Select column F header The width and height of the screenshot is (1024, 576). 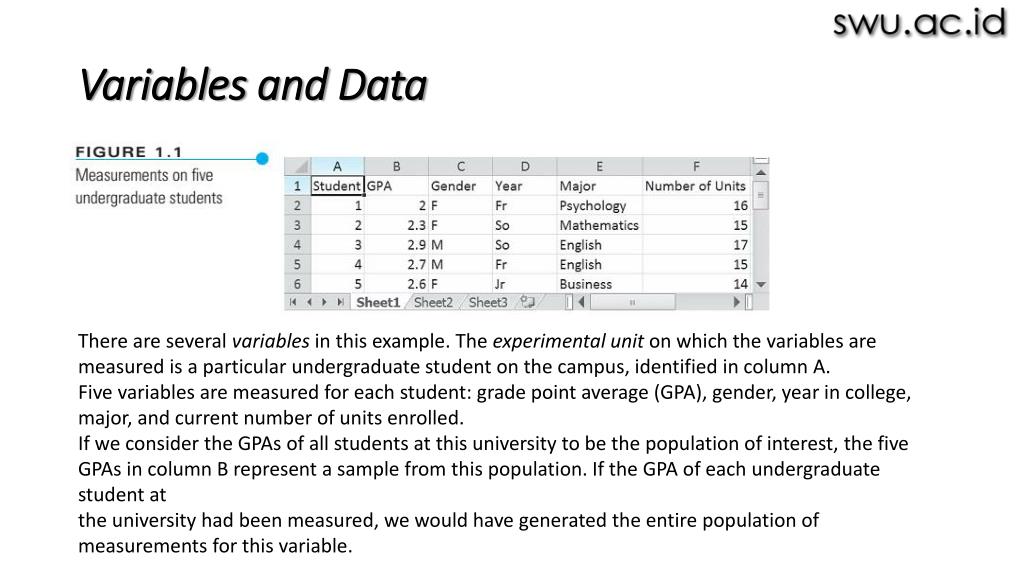[x=696, y=166]
